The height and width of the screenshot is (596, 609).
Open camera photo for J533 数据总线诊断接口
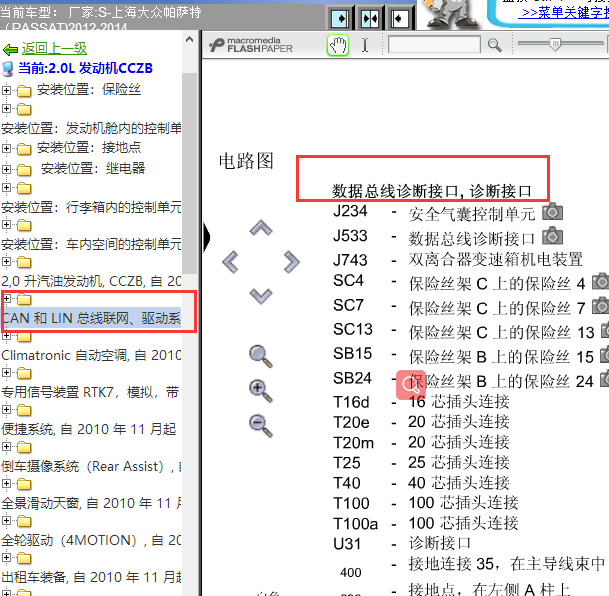coord(552,236)
